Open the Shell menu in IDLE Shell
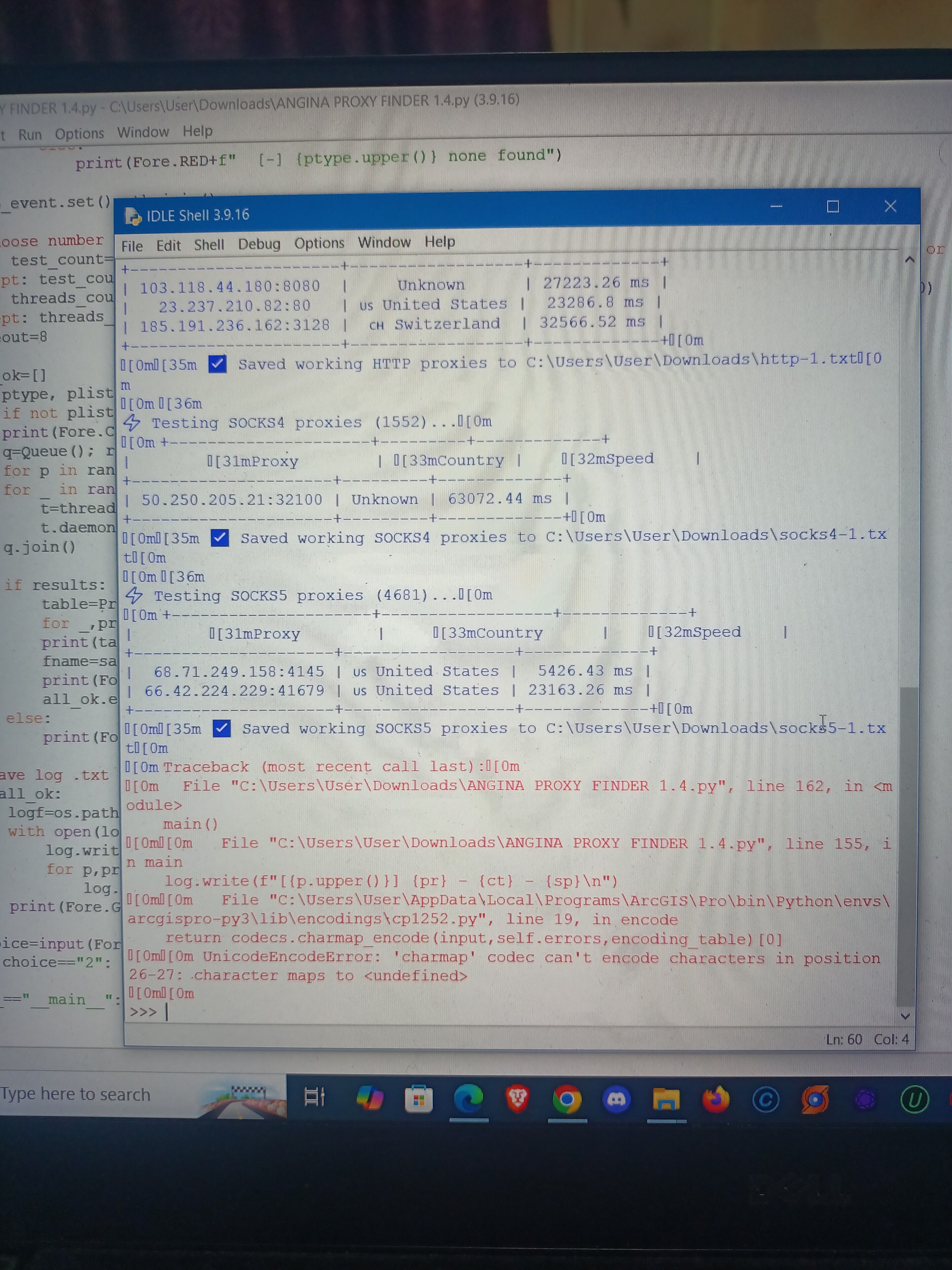952x1270 pixels. tap(209, 245)
